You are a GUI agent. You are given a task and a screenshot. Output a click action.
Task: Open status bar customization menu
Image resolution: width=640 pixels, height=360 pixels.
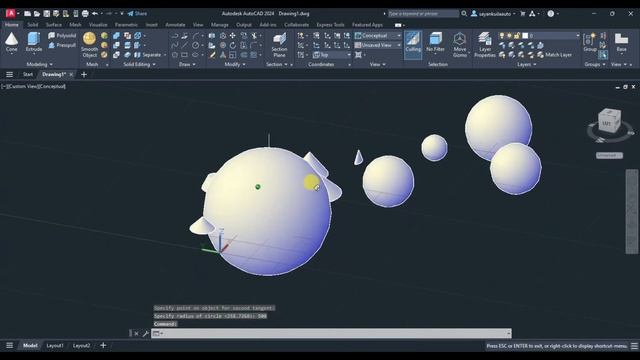[634, 346]
